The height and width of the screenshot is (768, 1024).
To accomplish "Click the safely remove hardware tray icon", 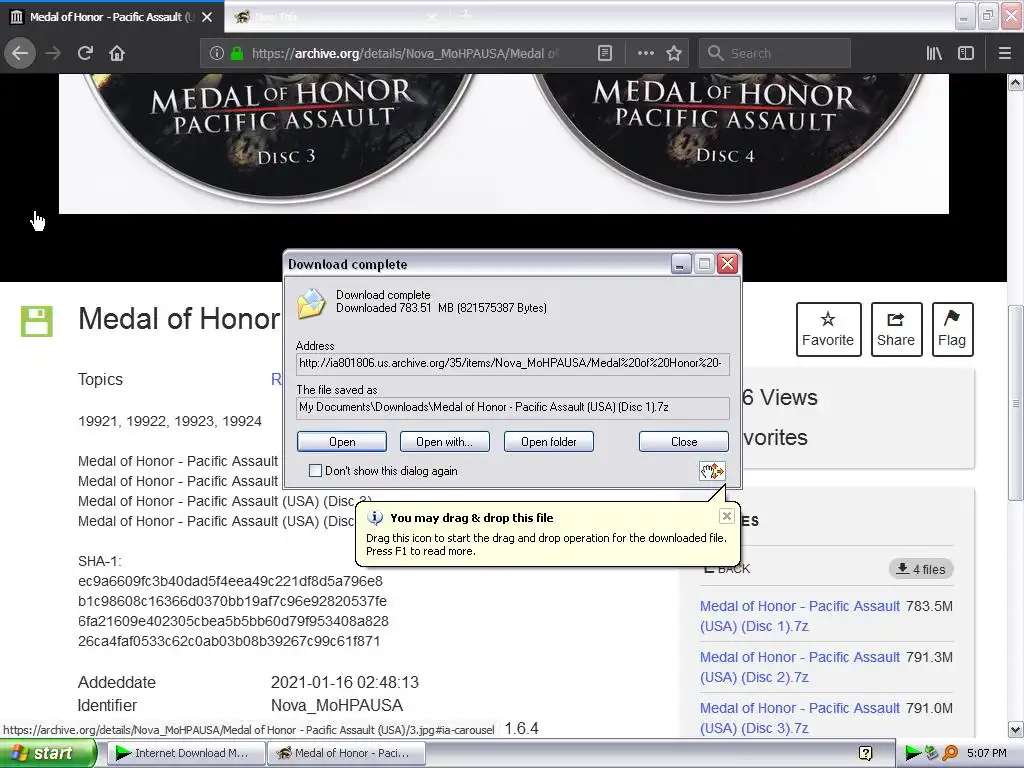I will click(932, 754).
